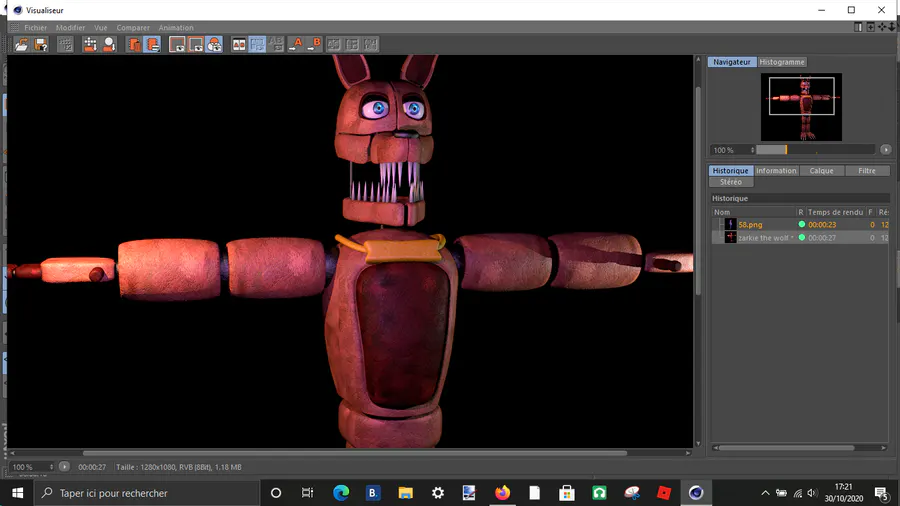Click the split panel icon at top right

tap(858, 27)
